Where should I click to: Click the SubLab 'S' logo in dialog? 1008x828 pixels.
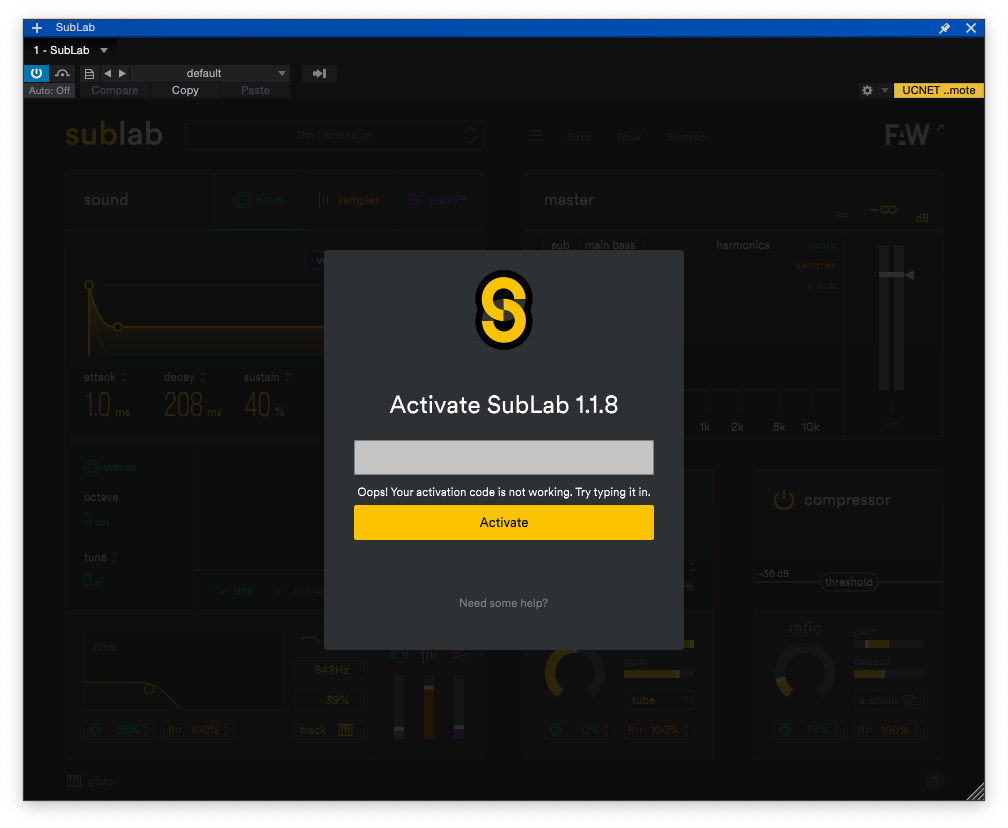click(x=503, y=310)
